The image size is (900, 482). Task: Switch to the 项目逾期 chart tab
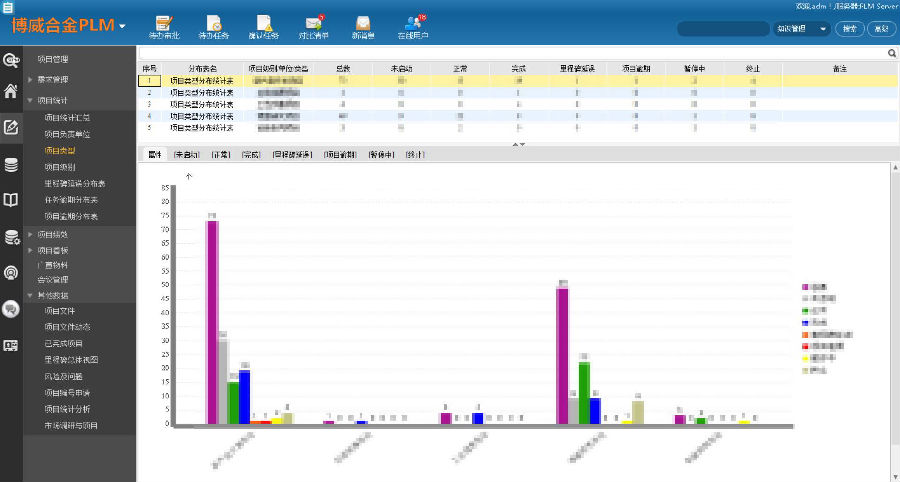click(x=341, y=155)
